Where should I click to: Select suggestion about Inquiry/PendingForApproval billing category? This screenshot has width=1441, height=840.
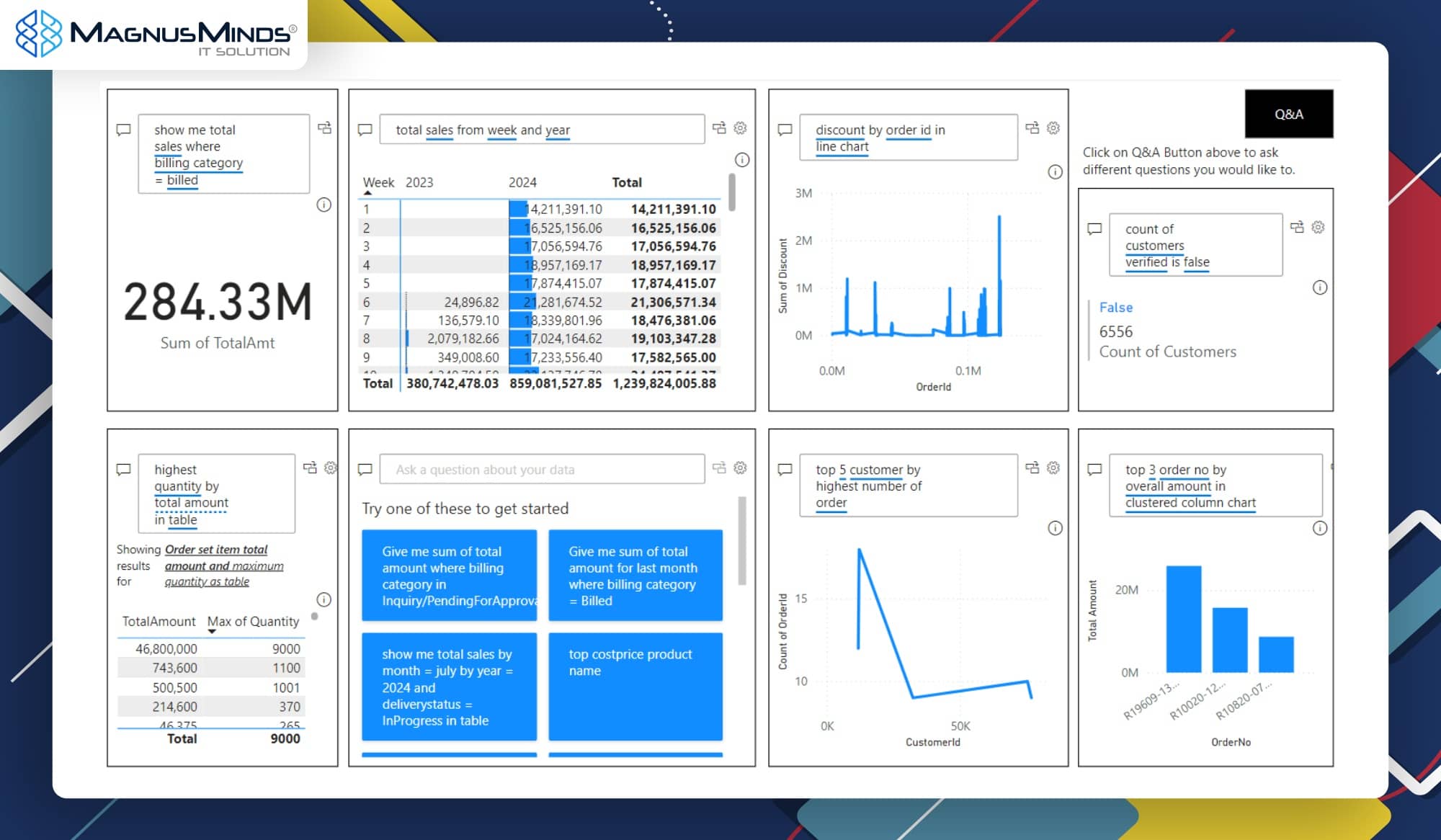[x=449, y=576]
